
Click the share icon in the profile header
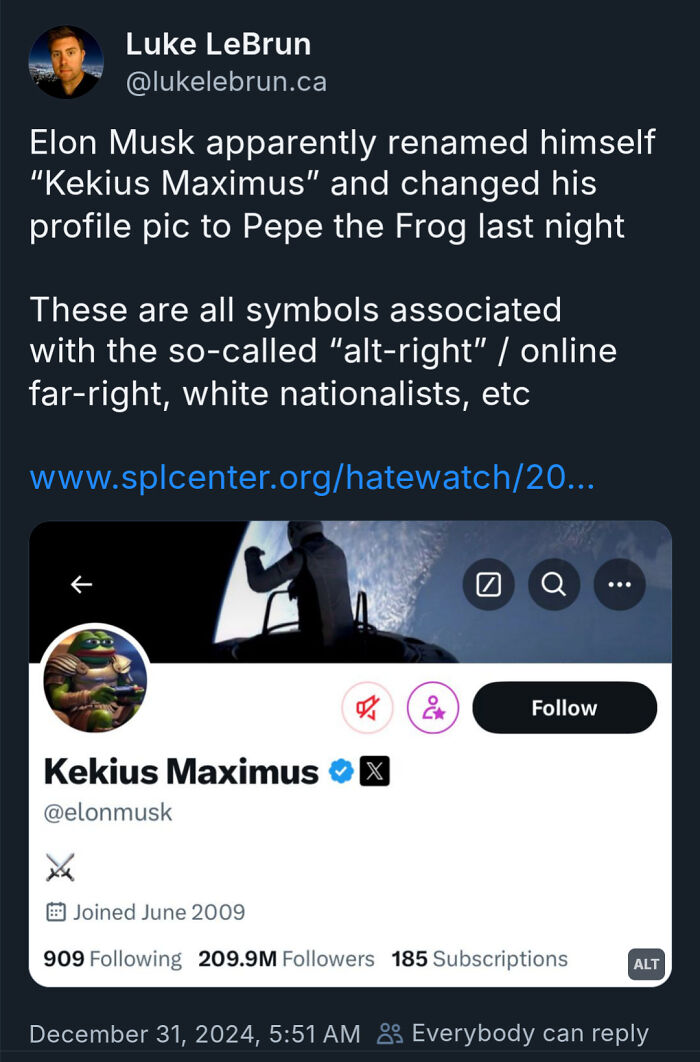pyautogui.click(x=488, y=584)
